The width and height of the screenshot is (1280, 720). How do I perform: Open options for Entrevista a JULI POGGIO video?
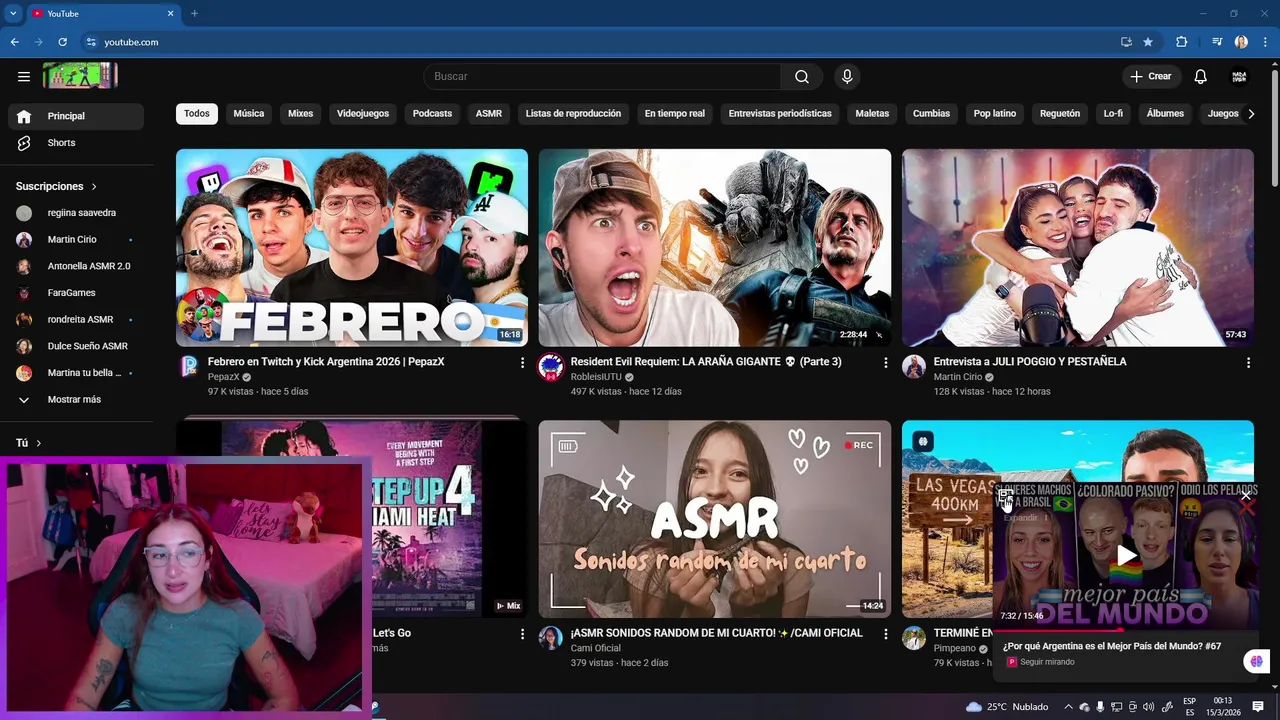pyautogui.click(x=1248, y=363)
